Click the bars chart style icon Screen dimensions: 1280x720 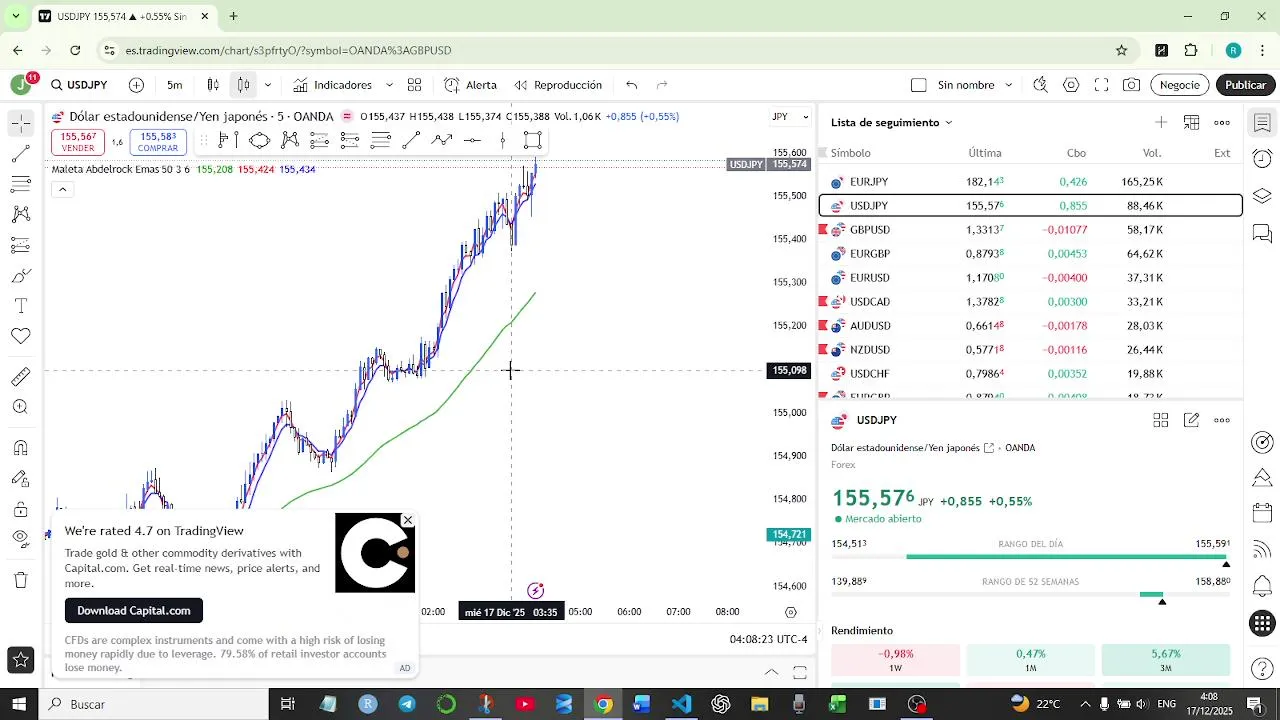pyautogui.click(x=213, y=85)
